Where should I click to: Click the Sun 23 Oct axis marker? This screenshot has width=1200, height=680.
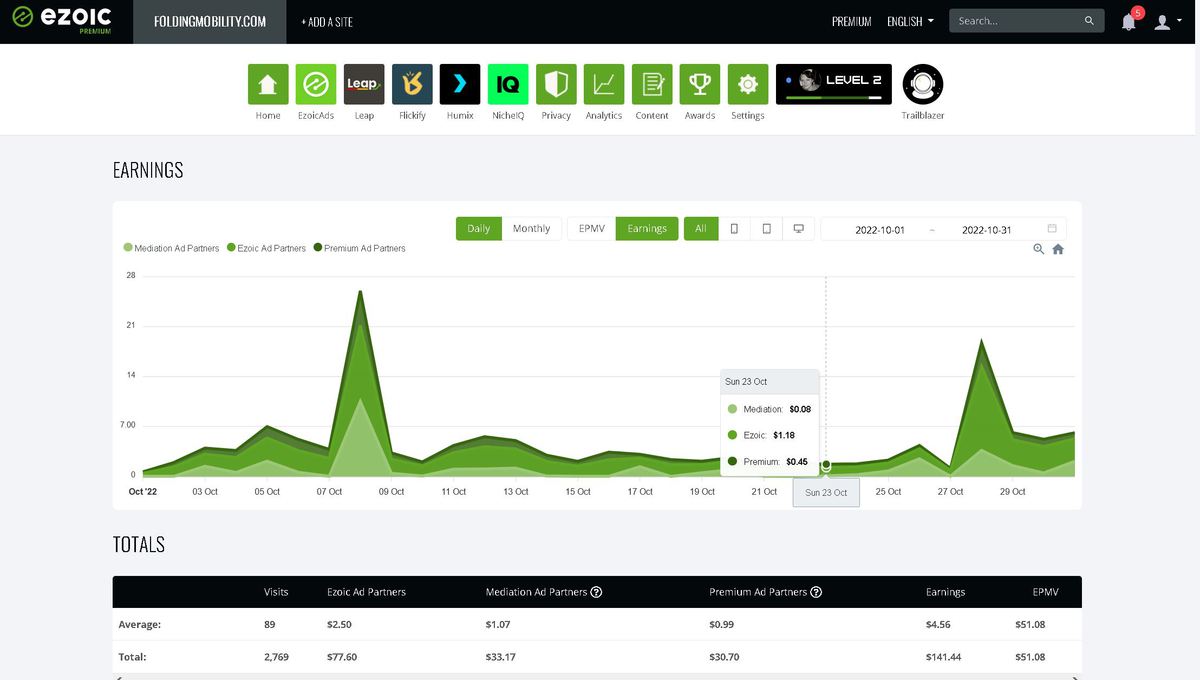point(826,492)
